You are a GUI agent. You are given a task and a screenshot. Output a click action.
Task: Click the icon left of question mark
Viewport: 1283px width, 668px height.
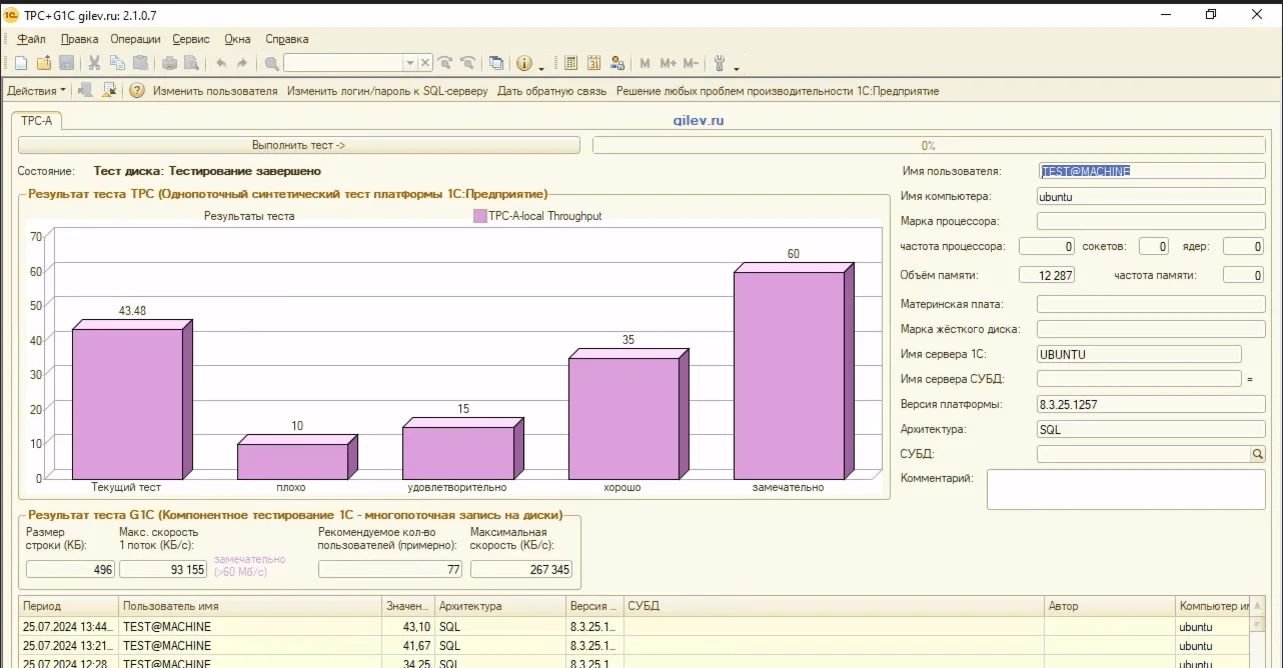[x=109, y=90]
